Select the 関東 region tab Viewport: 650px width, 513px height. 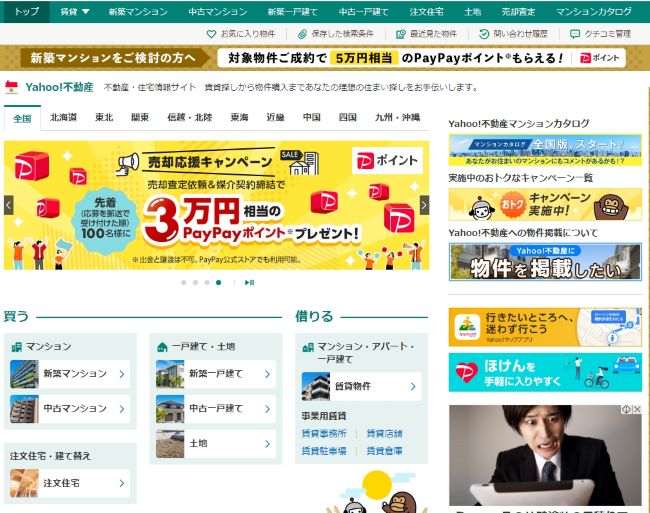coord(140,117)
